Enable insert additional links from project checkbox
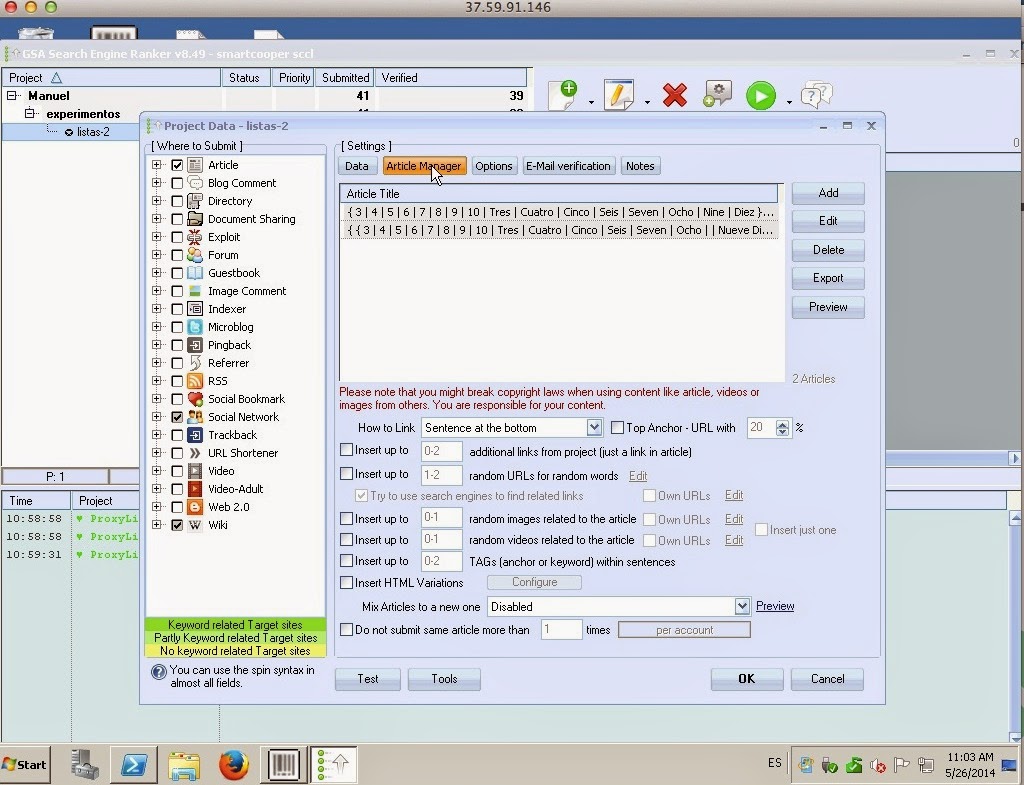The width and height of the screenshot is (1024, 785). (347, 450)
